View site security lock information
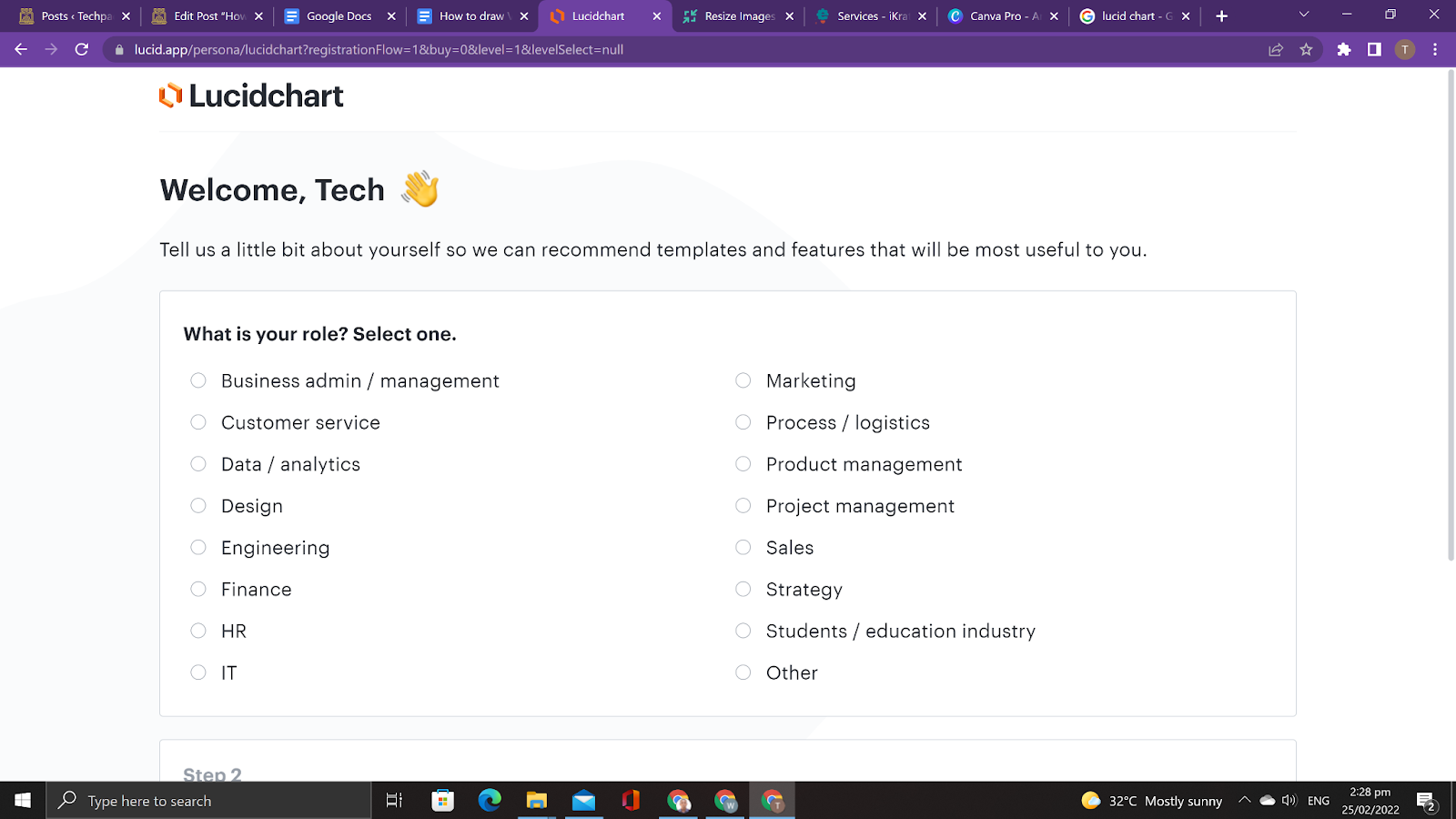Screen dimensions: 1456x819 119,49
